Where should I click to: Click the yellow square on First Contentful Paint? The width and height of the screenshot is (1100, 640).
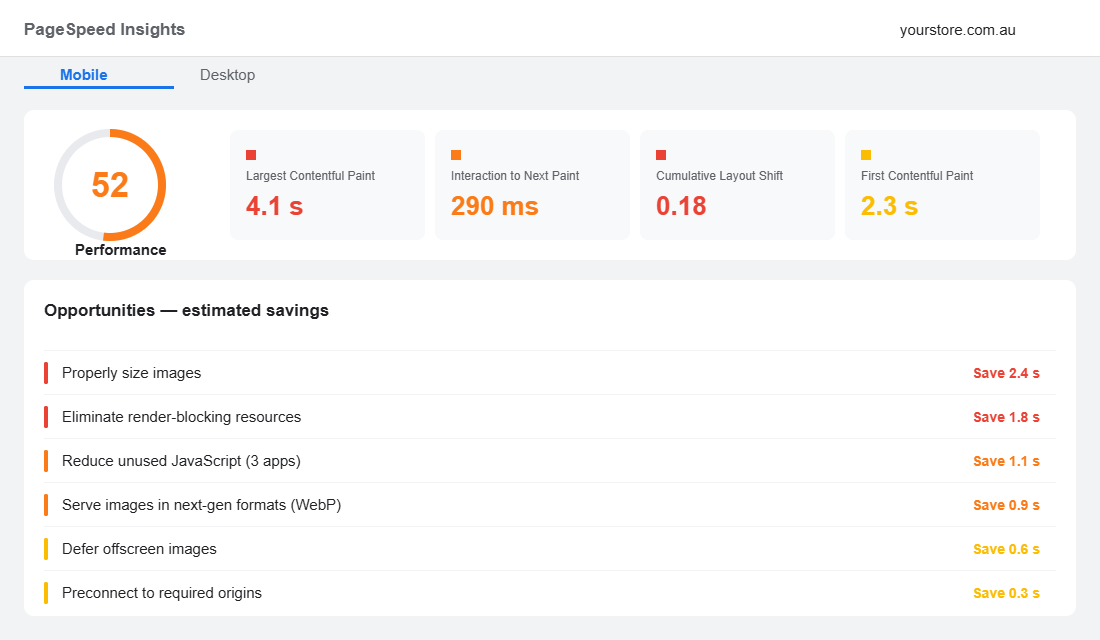[866, 155]
